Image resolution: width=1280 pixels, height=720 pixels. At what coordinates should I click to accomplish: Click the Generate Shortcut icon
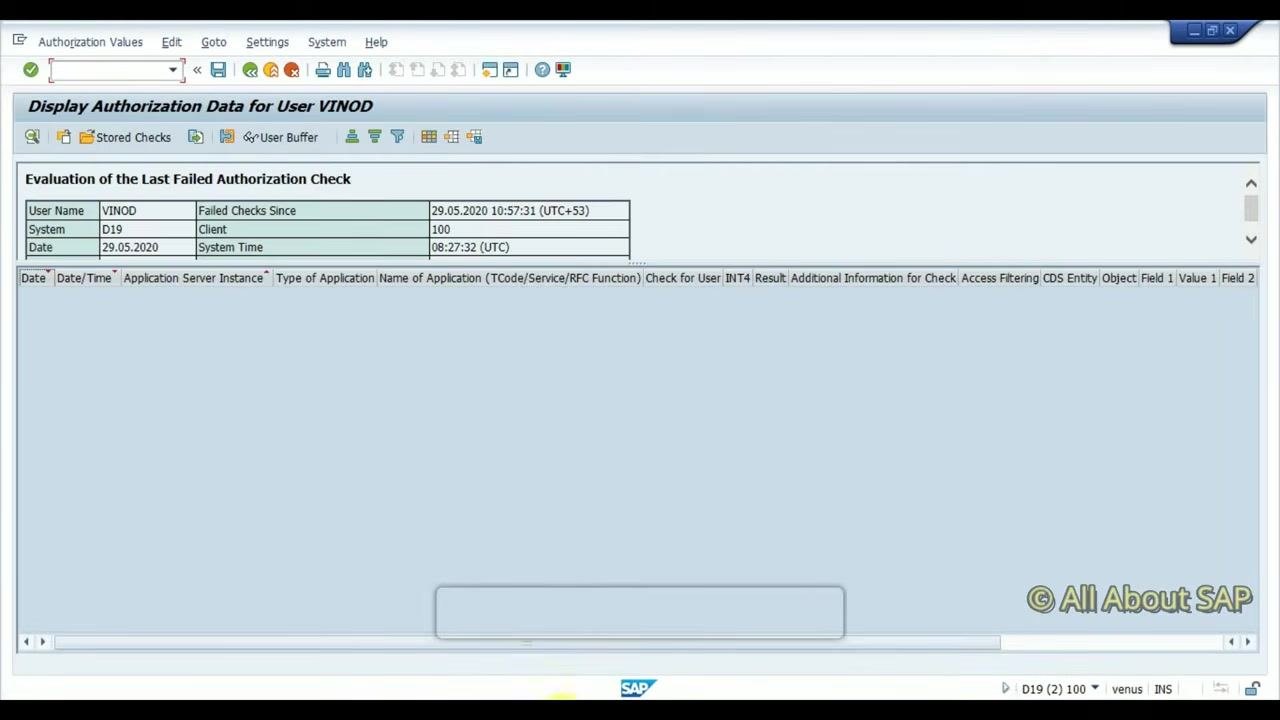point(511,70)
